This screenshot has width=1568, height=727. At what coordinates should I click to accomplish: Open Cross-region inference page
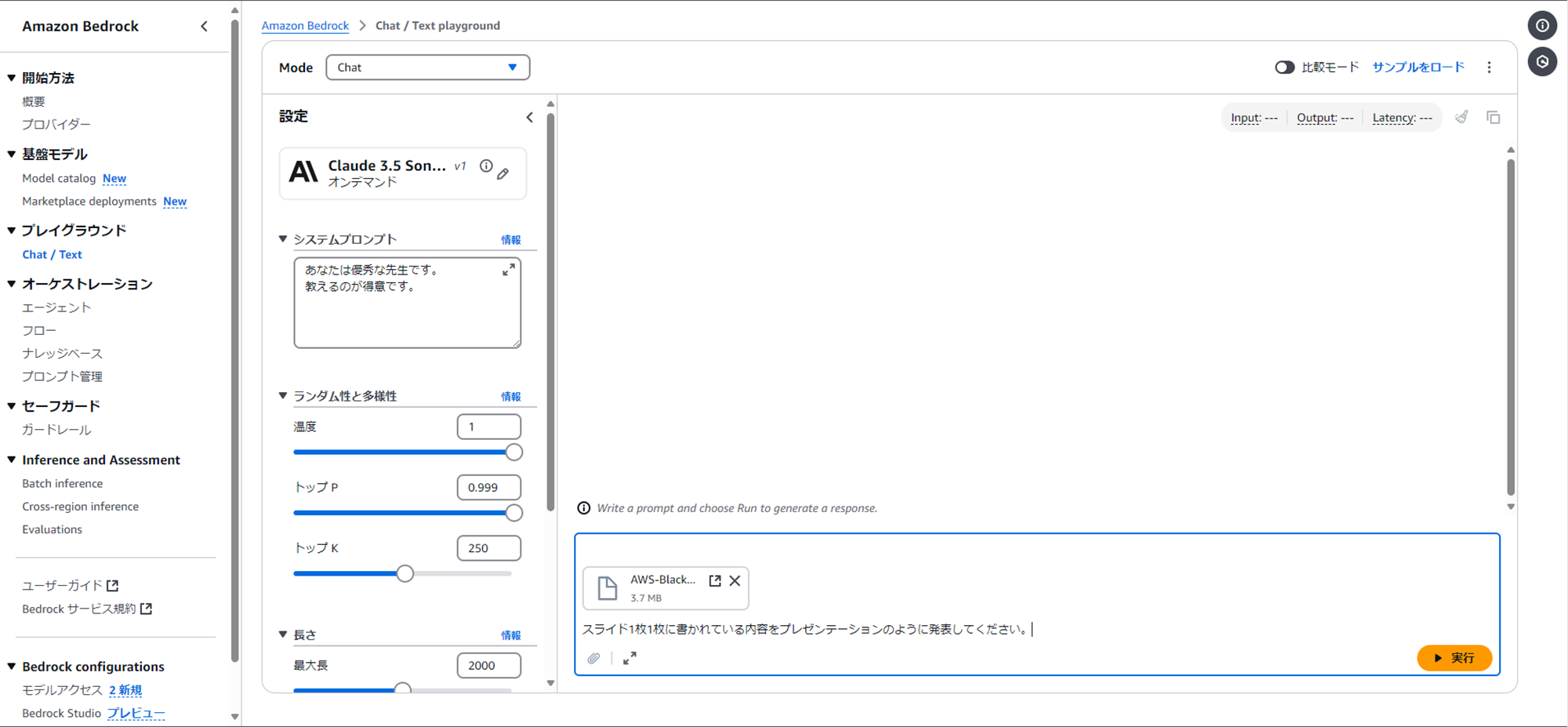(81, 506)
